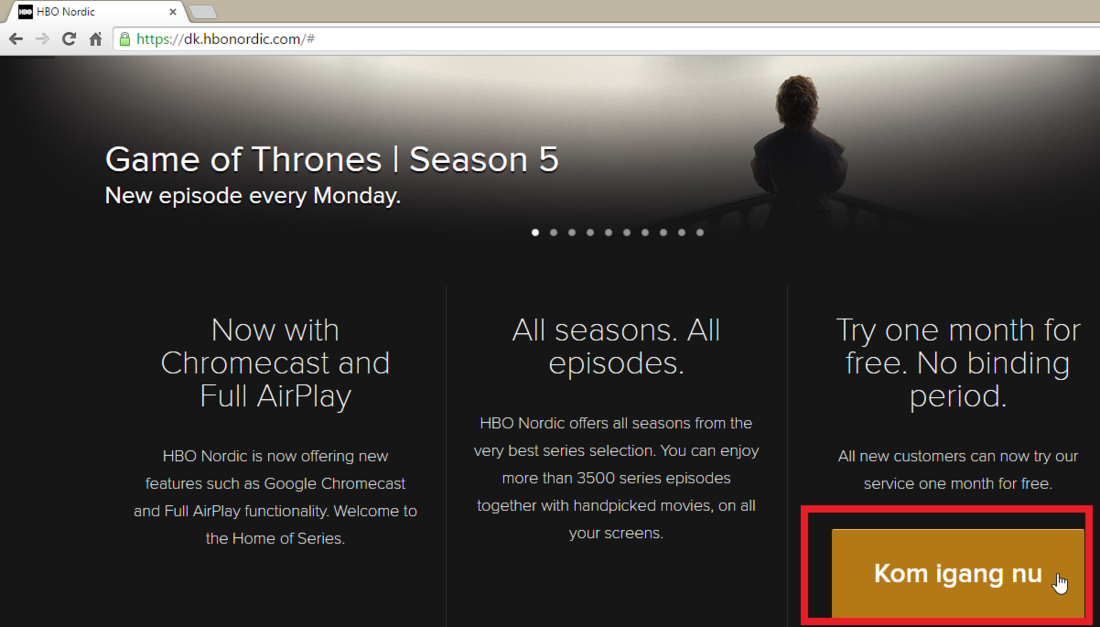1100x627 pixels.
Task: Click the Game of Thrones banner image figure
Action: (x=798, y=147)
